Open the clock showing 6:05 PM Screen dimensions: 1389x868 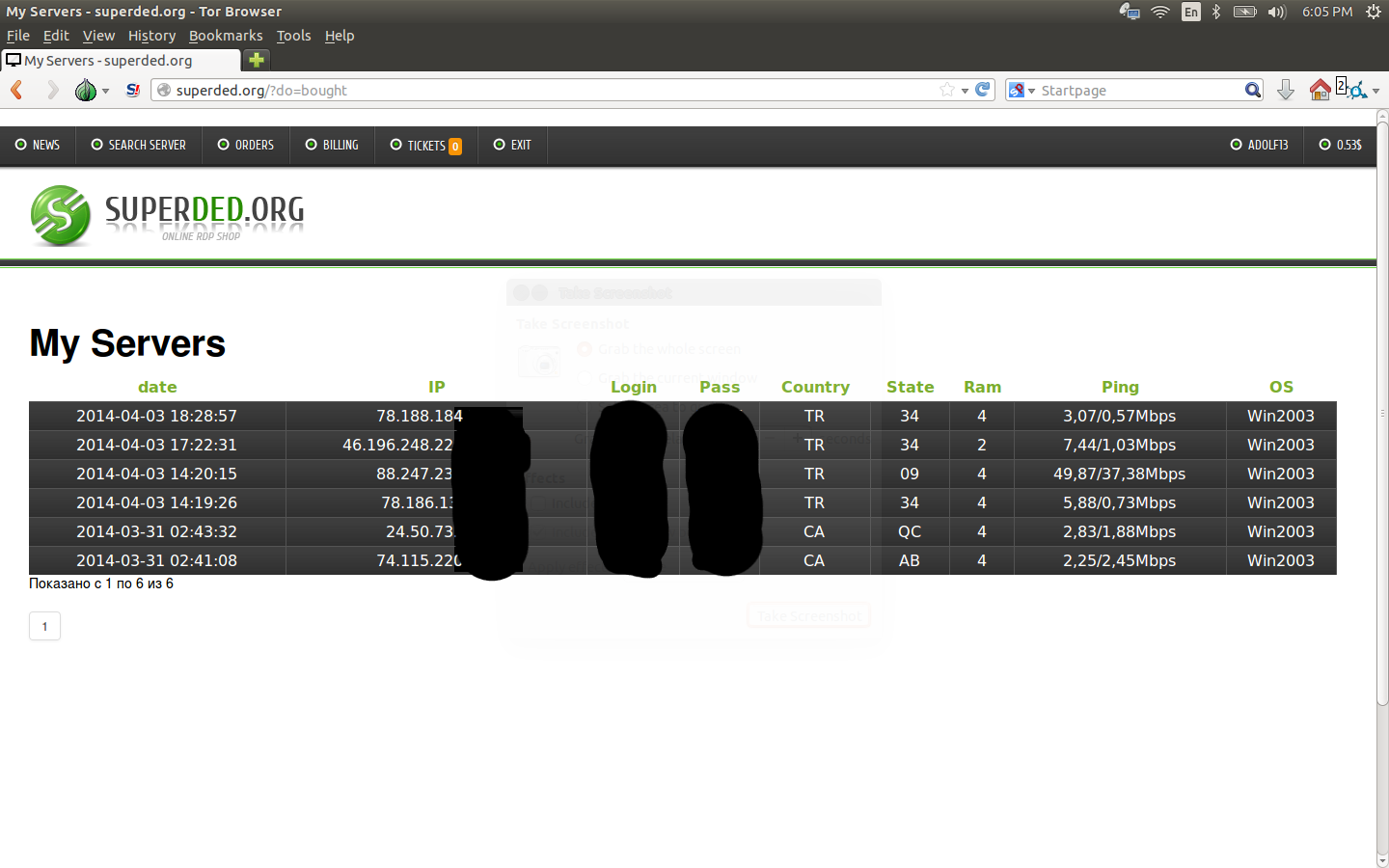tap(1327, 12)
